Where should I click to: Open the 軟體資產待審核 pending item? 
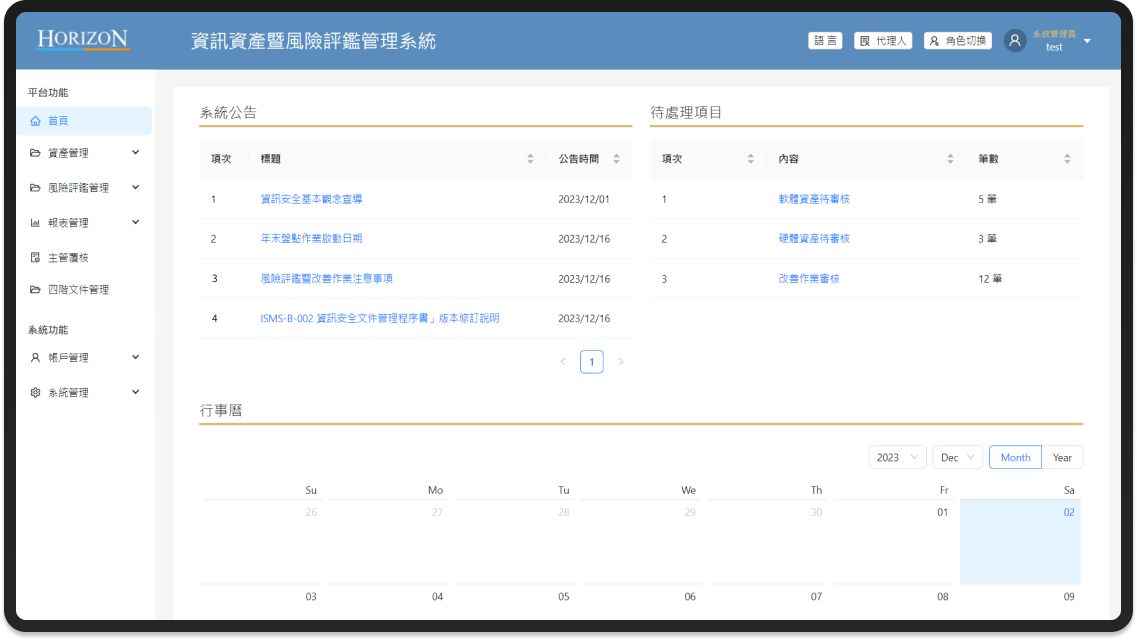(814, 199)
